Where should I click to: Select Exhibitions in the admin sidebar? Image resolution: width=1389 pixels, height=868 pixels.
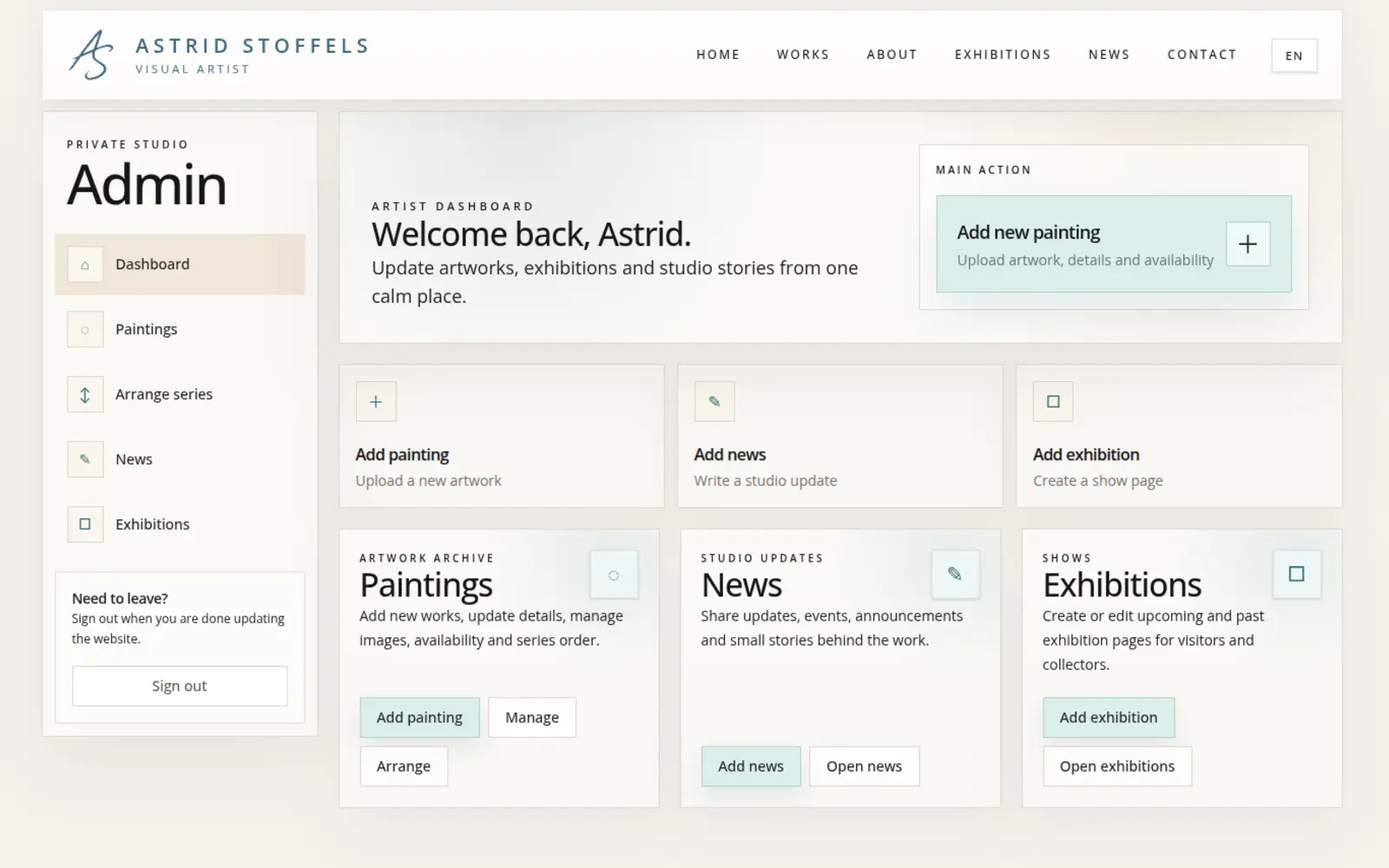pyautogui.click(x=180, y=524)
